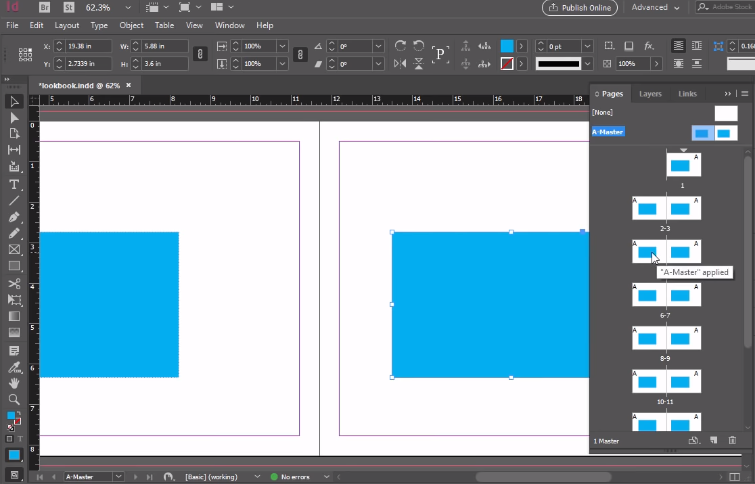Create new page in Pages panel

[714, 440]
